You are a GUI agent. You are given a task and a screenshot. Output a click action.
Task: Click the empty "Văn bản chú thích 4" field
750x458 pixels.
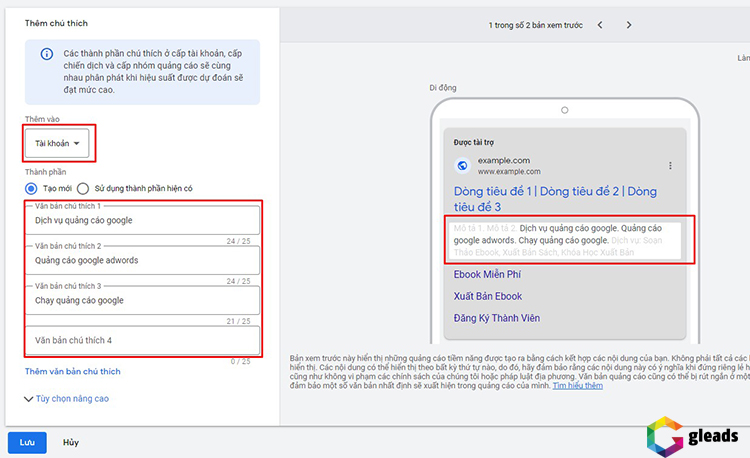145,340
